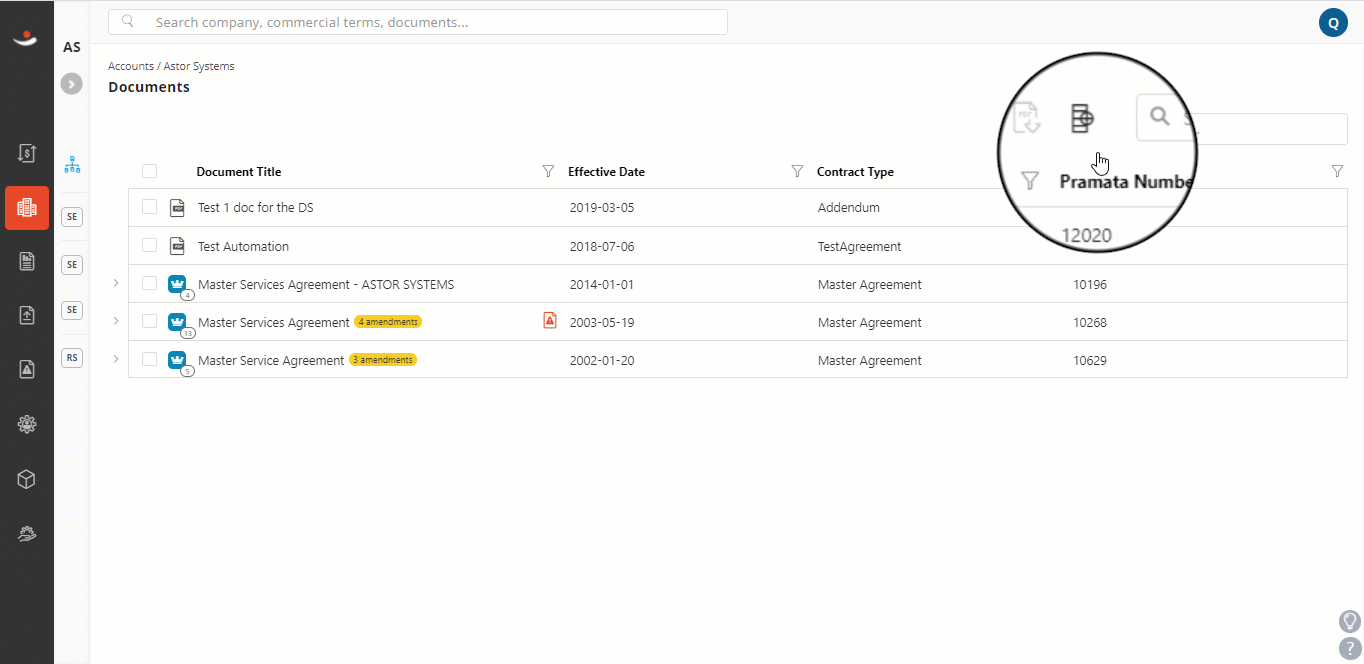Open Astor Systems breadcrumb link

click(199, 66)
